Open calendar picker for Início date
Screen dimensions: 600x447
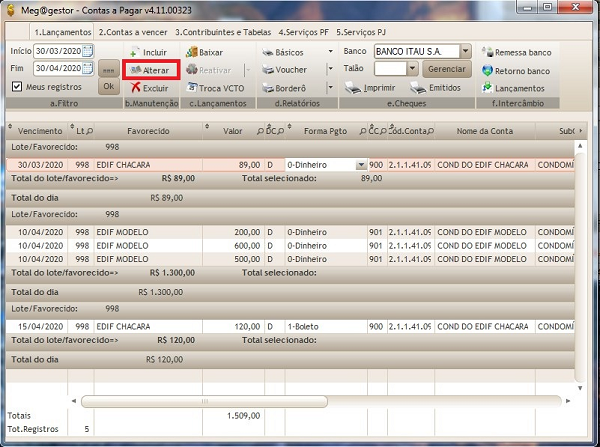[88, 51]
